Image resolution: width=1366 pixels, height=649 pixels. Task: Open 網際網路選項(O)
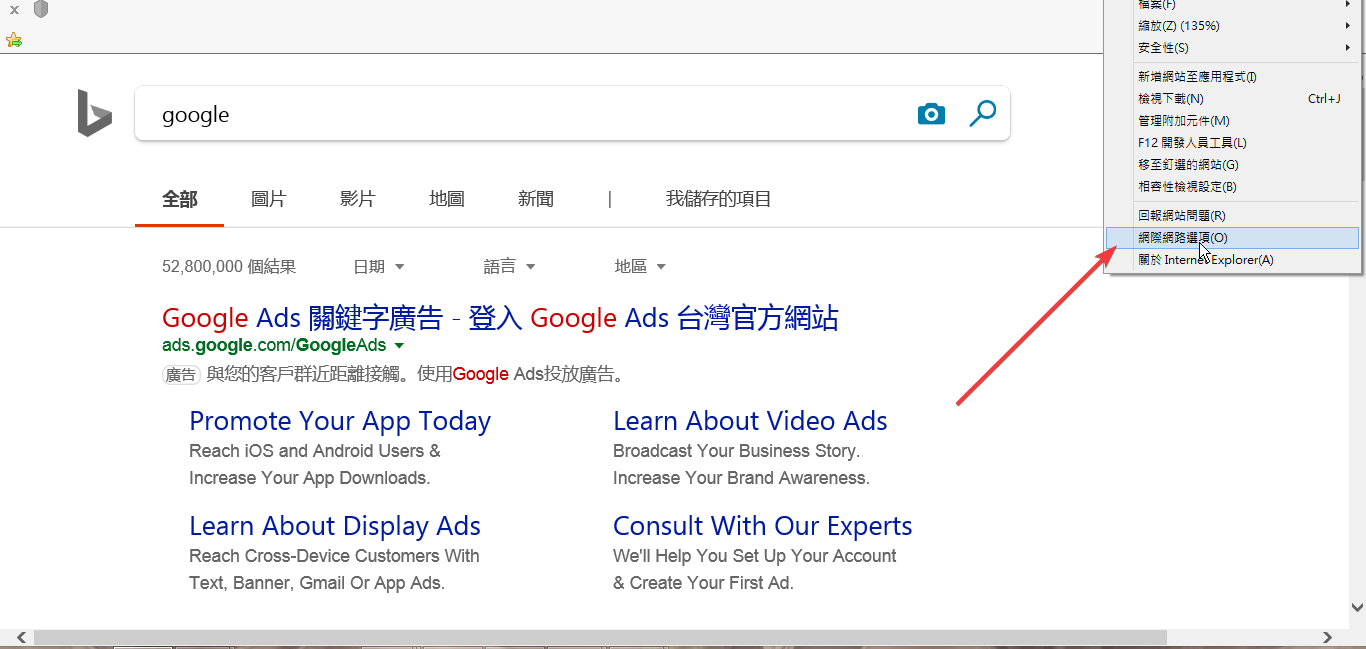(x=1233, y=238)
